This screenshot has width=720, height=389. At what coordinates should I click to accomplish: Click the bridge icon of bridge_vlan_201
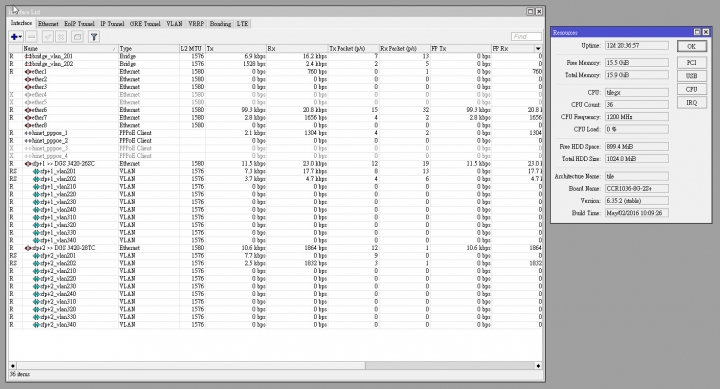[28, 56]
